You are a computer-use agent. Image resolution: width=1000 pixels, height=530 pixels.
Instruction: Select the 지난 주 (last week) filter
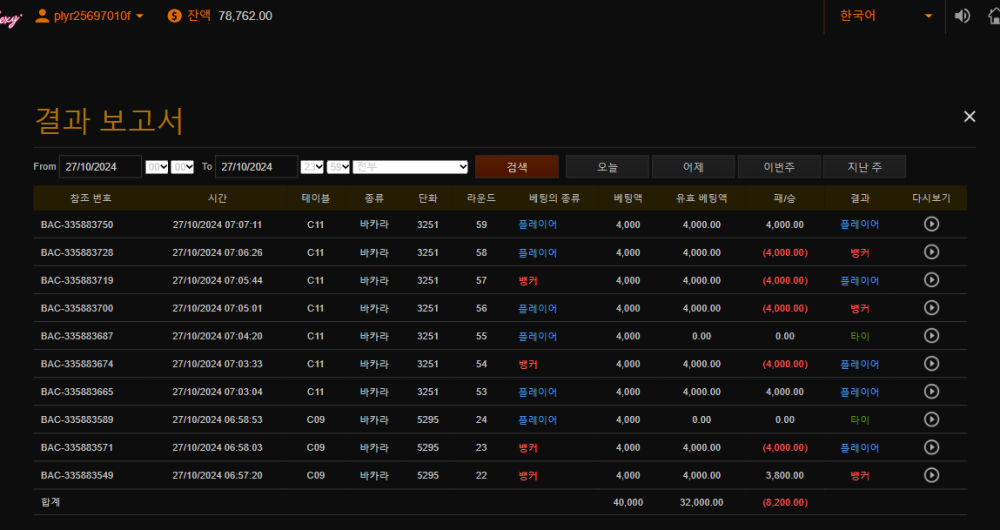(x=864, y=167)
